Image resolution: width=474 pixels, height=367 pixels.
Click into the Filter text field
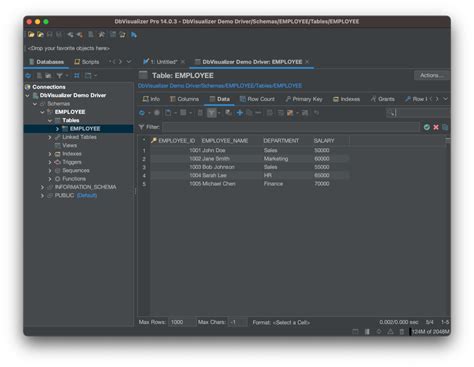point(291,127)
